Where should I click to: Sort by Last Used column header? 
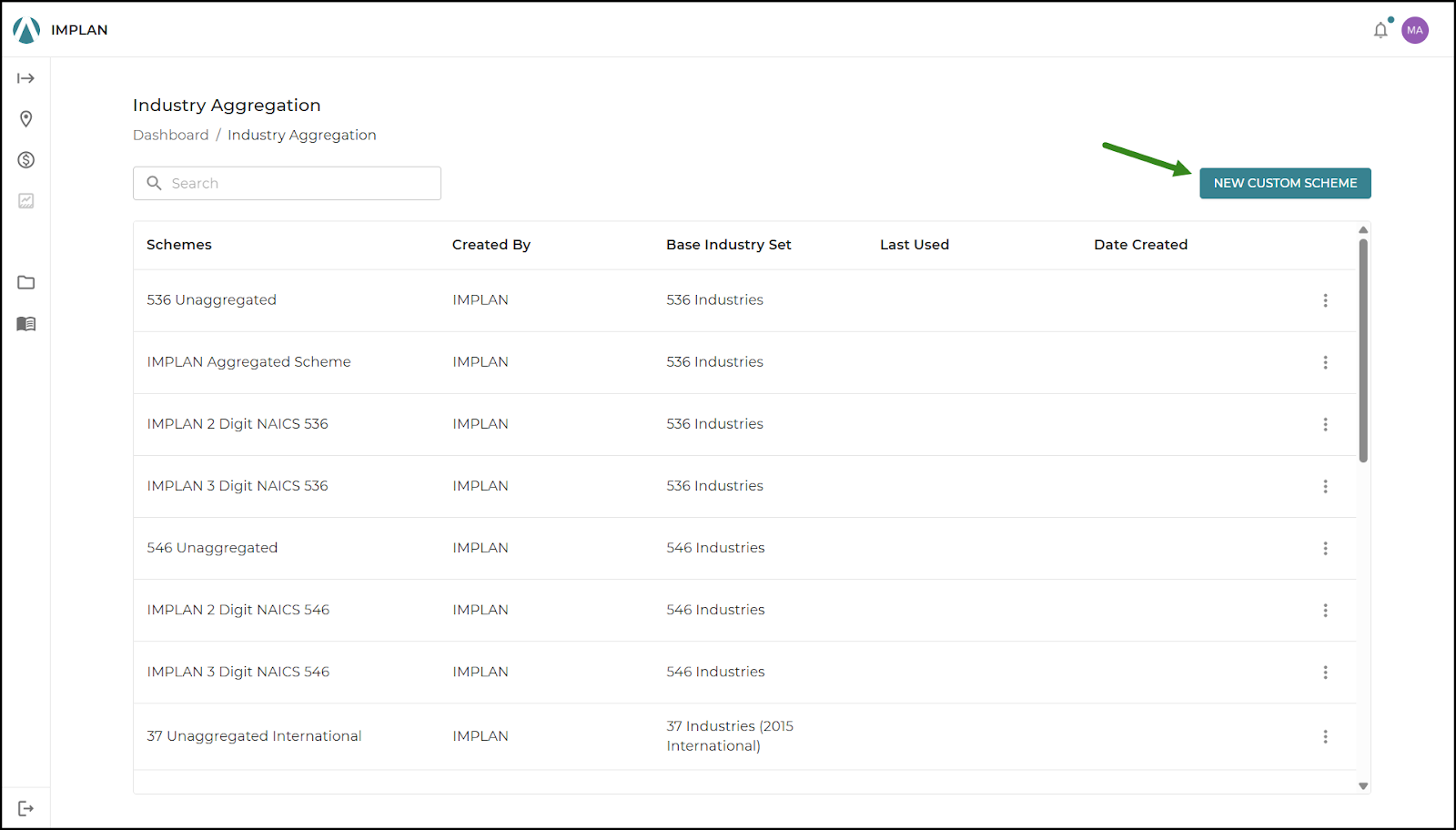[915, 245]
